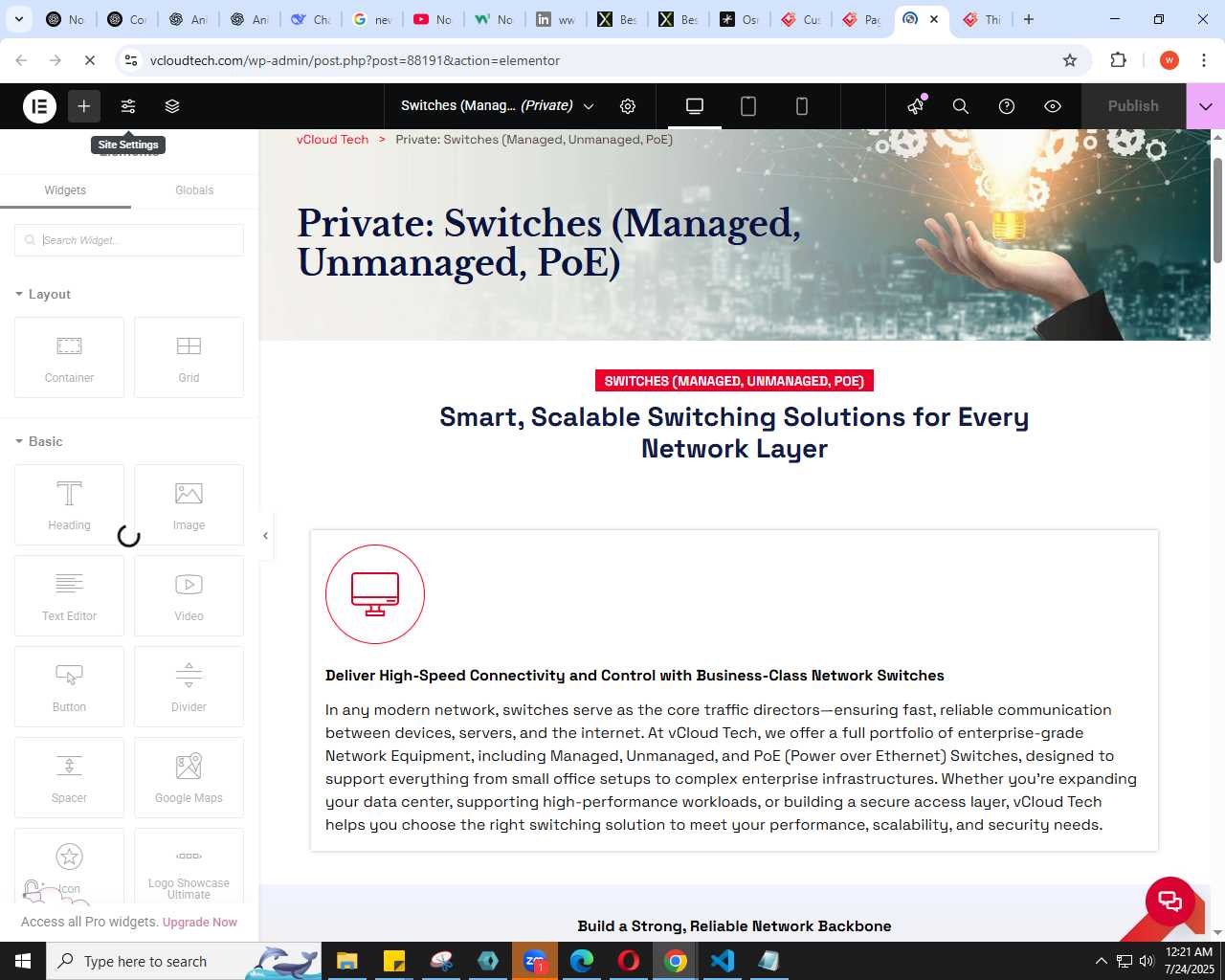The image size is (1225, 980).
Task: Show hidden system tray icons
Action: [x=1101, y=961]
